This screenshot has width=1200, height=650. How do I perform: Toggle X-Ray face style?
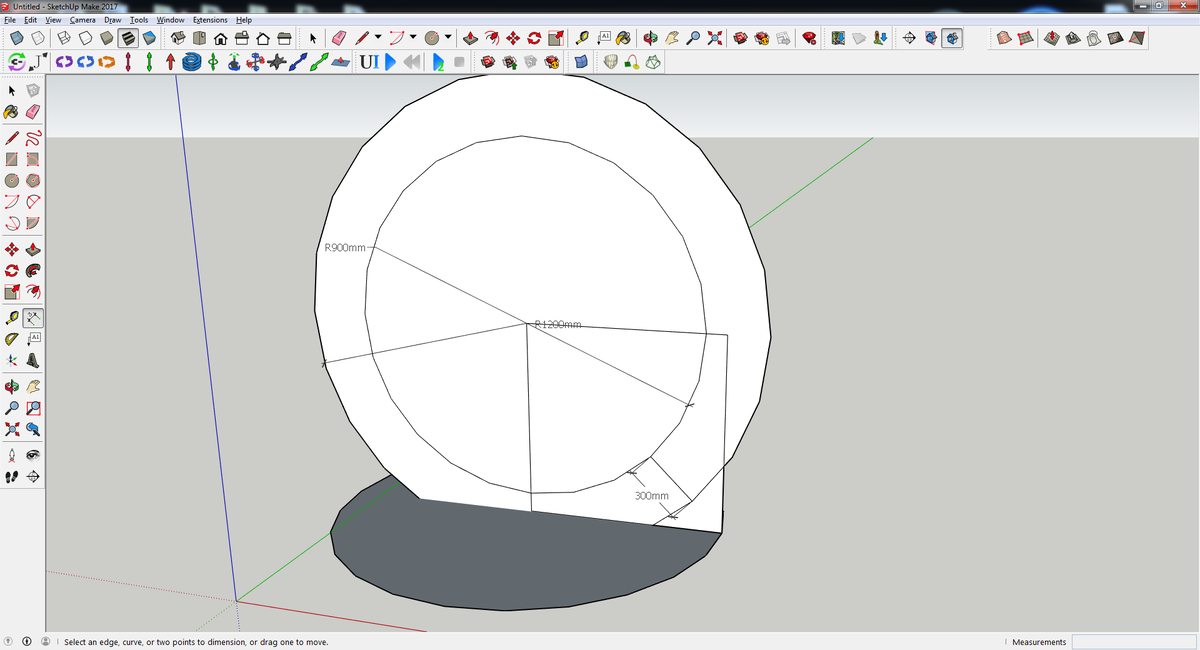click(17, 38)
